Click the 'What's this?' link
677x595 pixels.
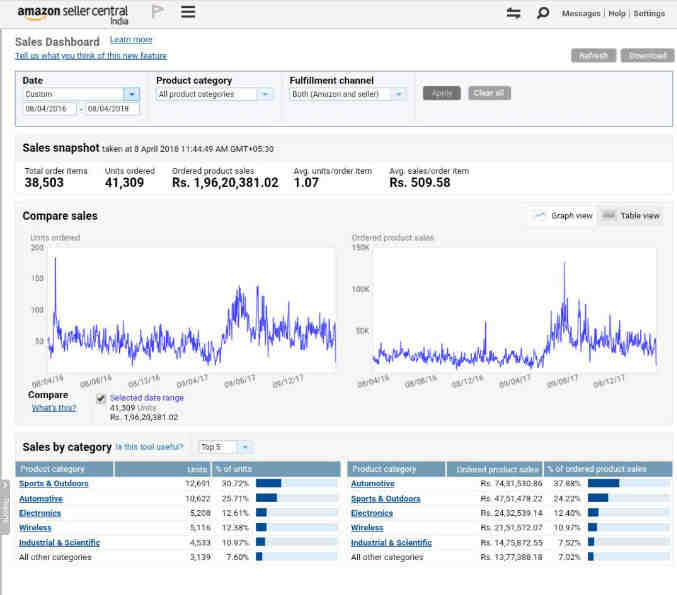(x=54, y=408)
